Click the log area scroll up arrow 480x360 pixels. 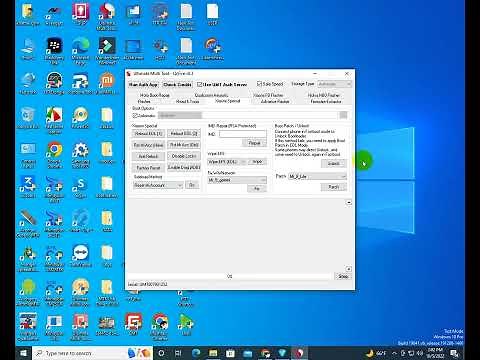click(349, 202)
